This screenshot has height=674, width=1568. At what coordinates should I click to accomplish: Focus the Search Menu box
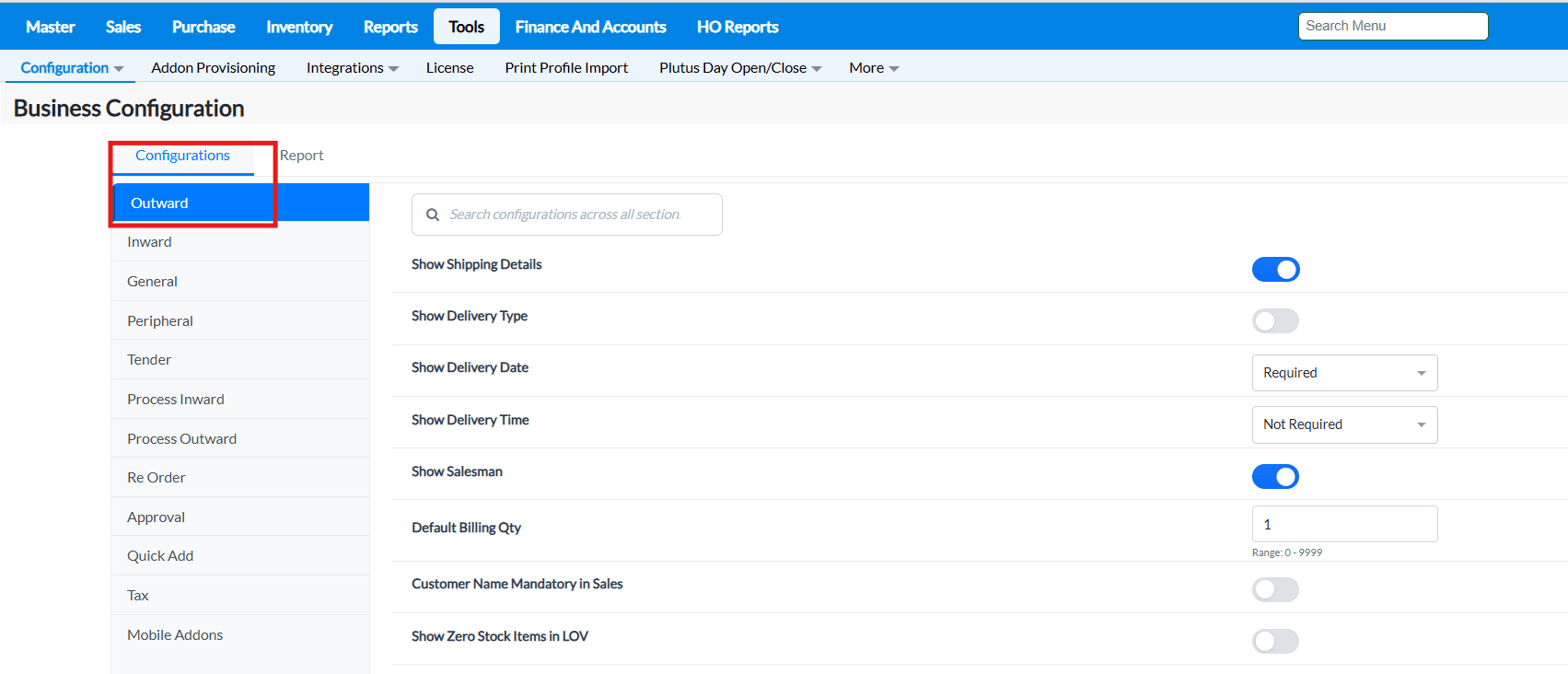point(1392,26)
